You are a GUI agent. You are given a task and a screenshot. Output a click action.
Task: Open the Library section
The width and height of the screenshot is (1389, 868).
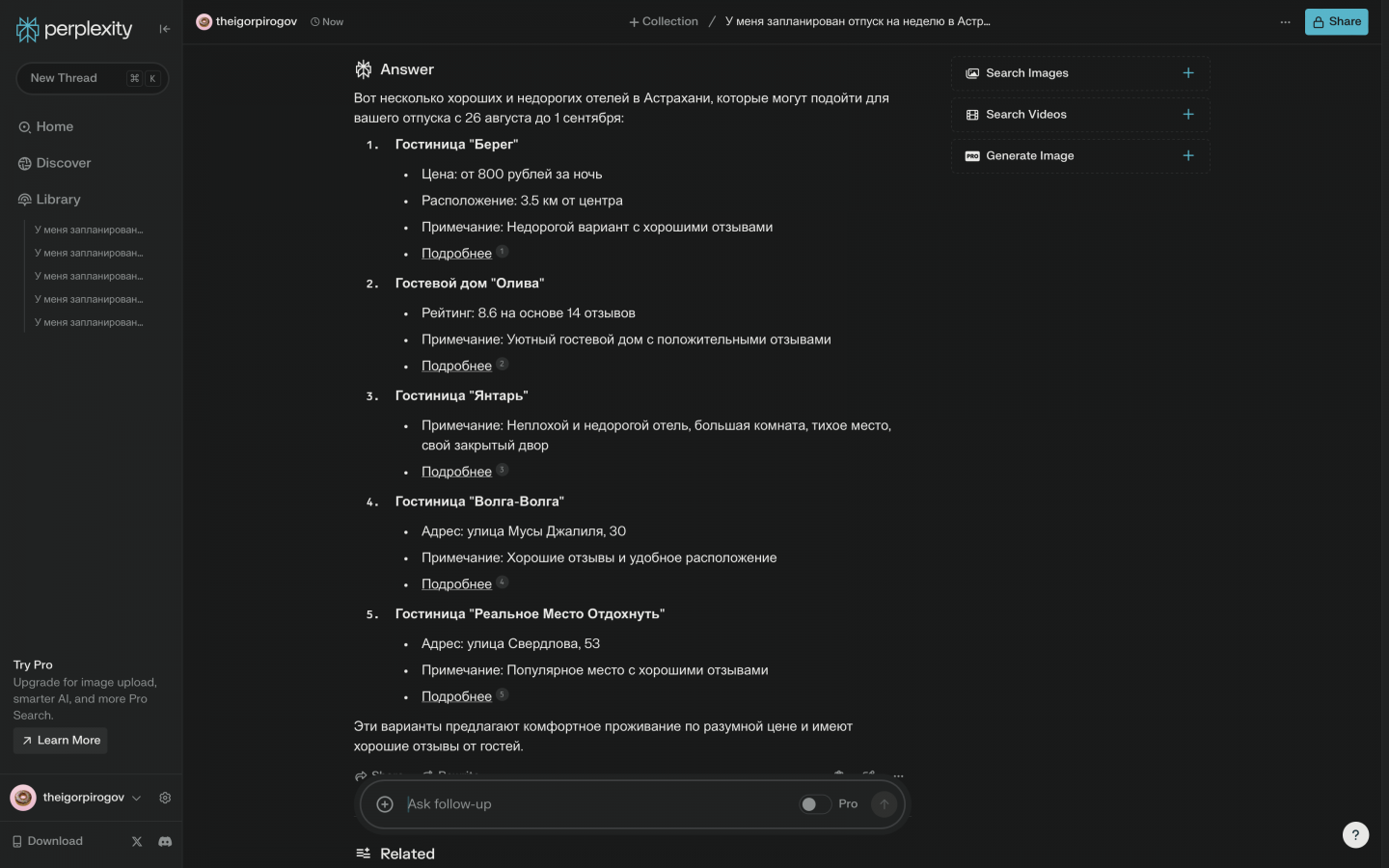58,200
